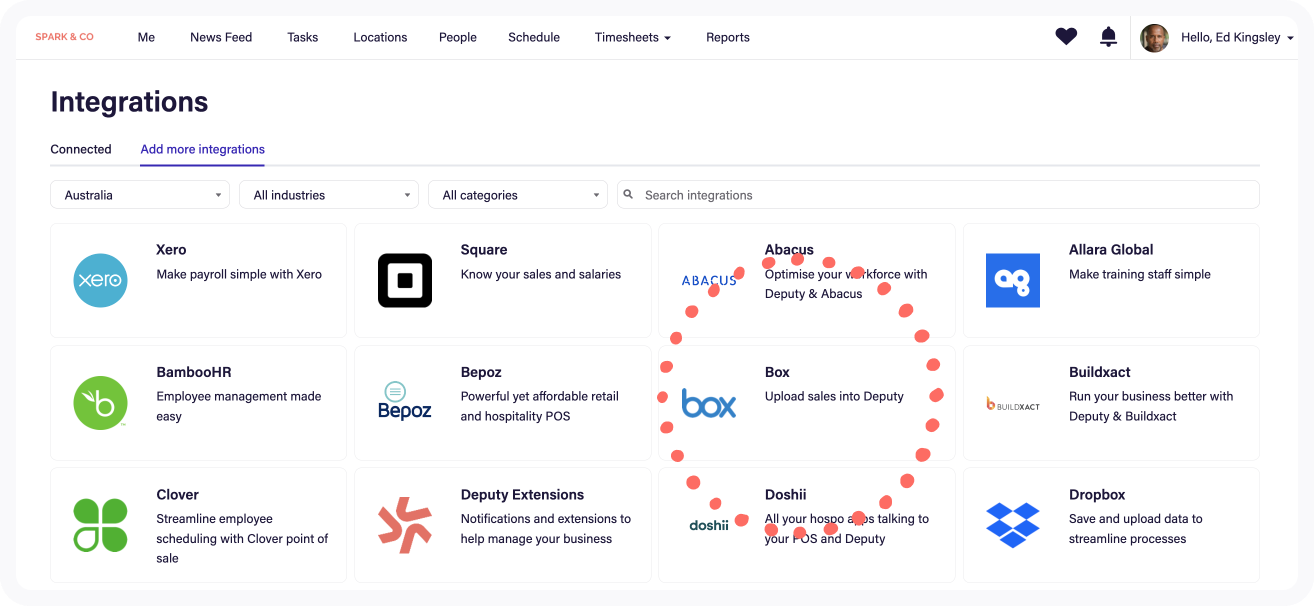The image size is (1314, 606).
Task: Open the Doshii integration title
Action: pos(786,495)
